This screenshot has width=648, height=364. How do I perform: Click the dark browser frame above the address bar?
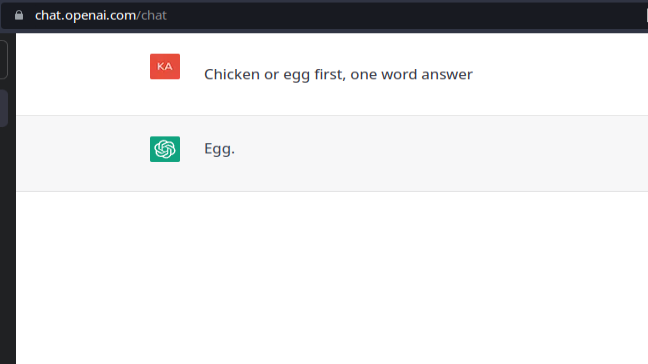(324, 1)
